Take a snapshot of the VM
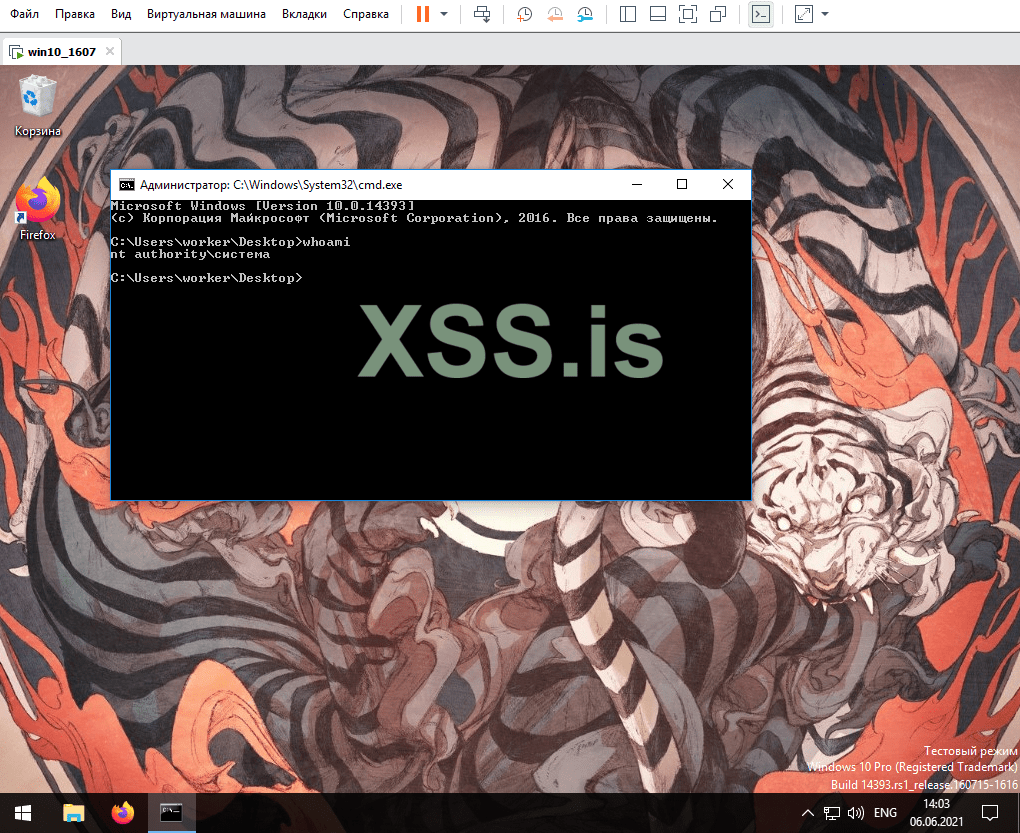 tap(524, 14)
